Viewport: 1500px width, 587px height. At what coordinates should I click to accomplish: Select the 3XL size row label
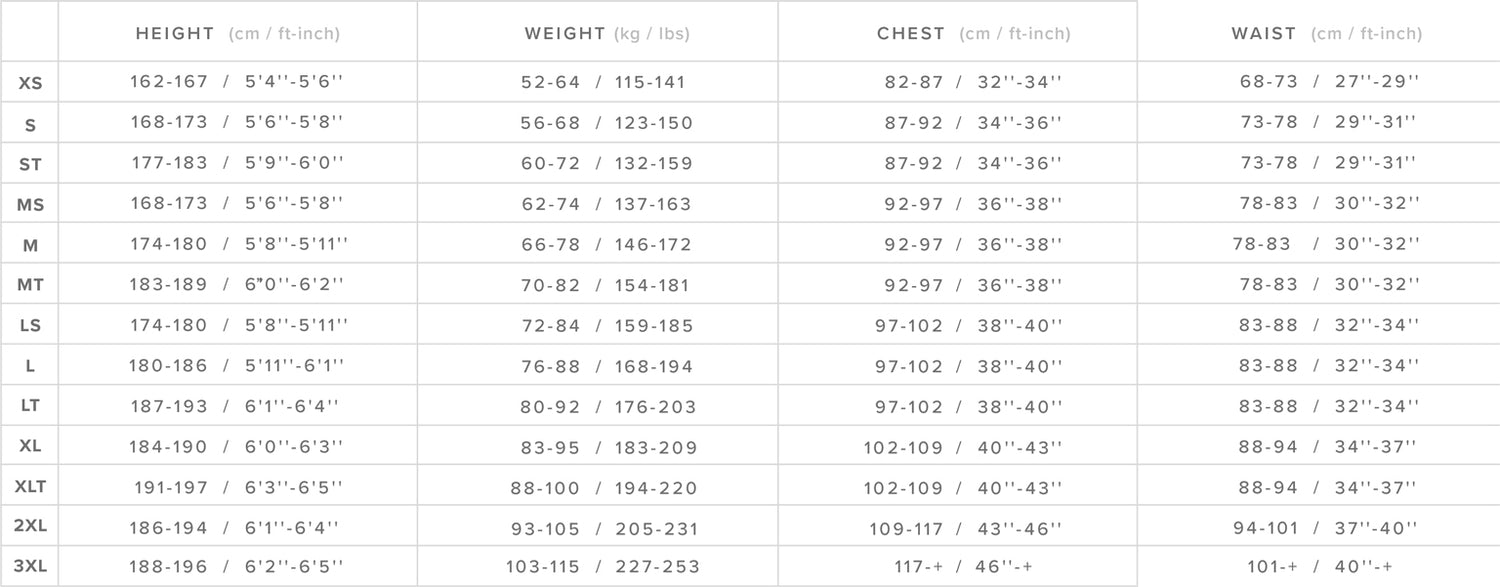coord(30,567)
